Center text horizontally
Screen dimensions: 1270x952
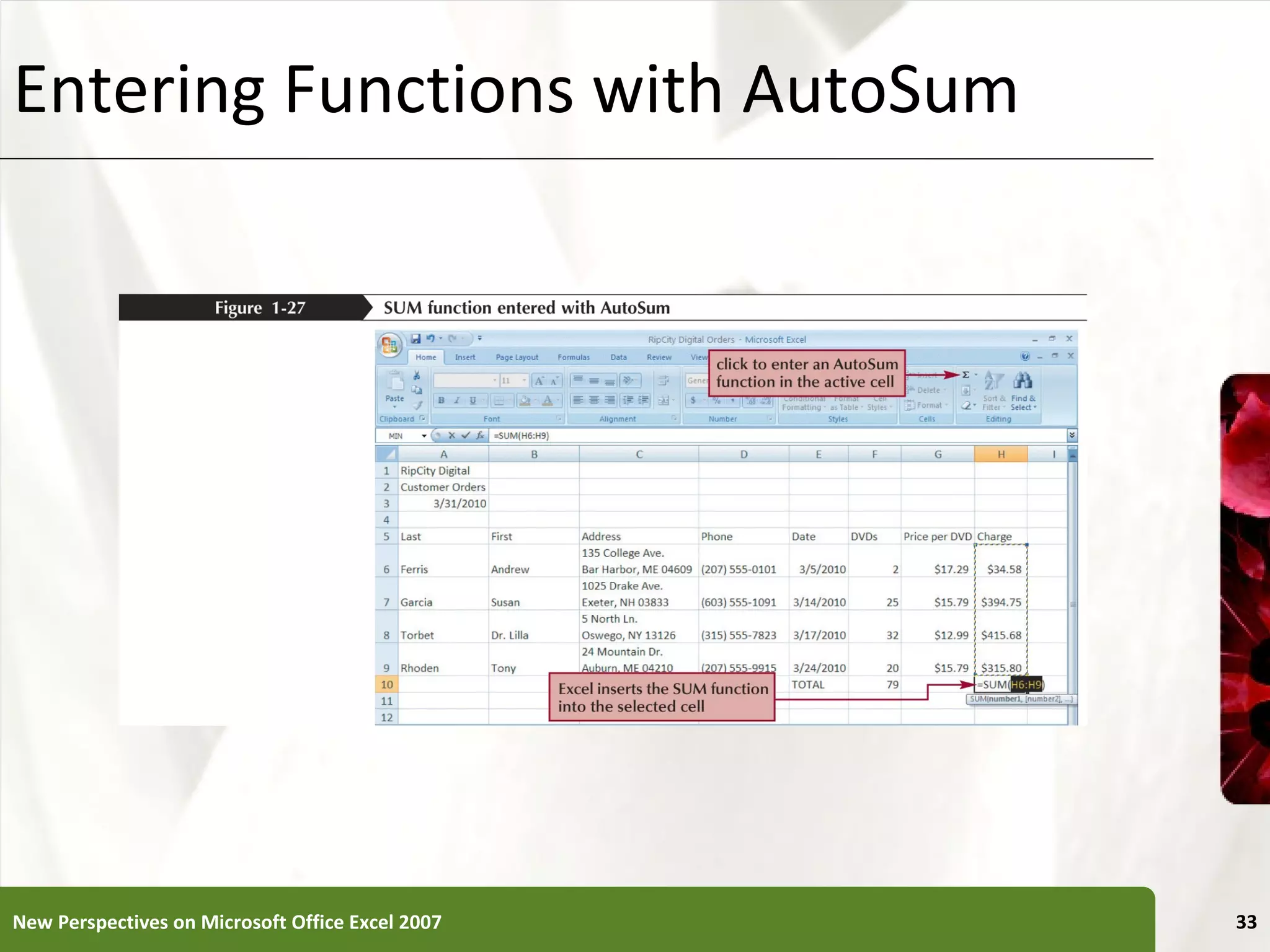[594, 400]
